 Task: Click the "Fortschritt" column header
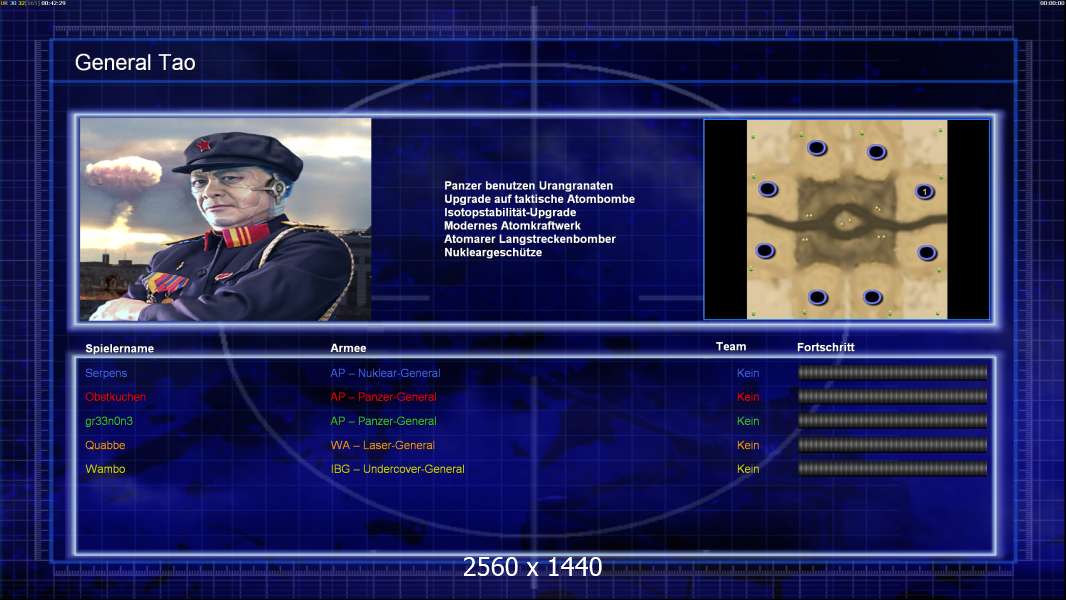click(x=825, y=347)
